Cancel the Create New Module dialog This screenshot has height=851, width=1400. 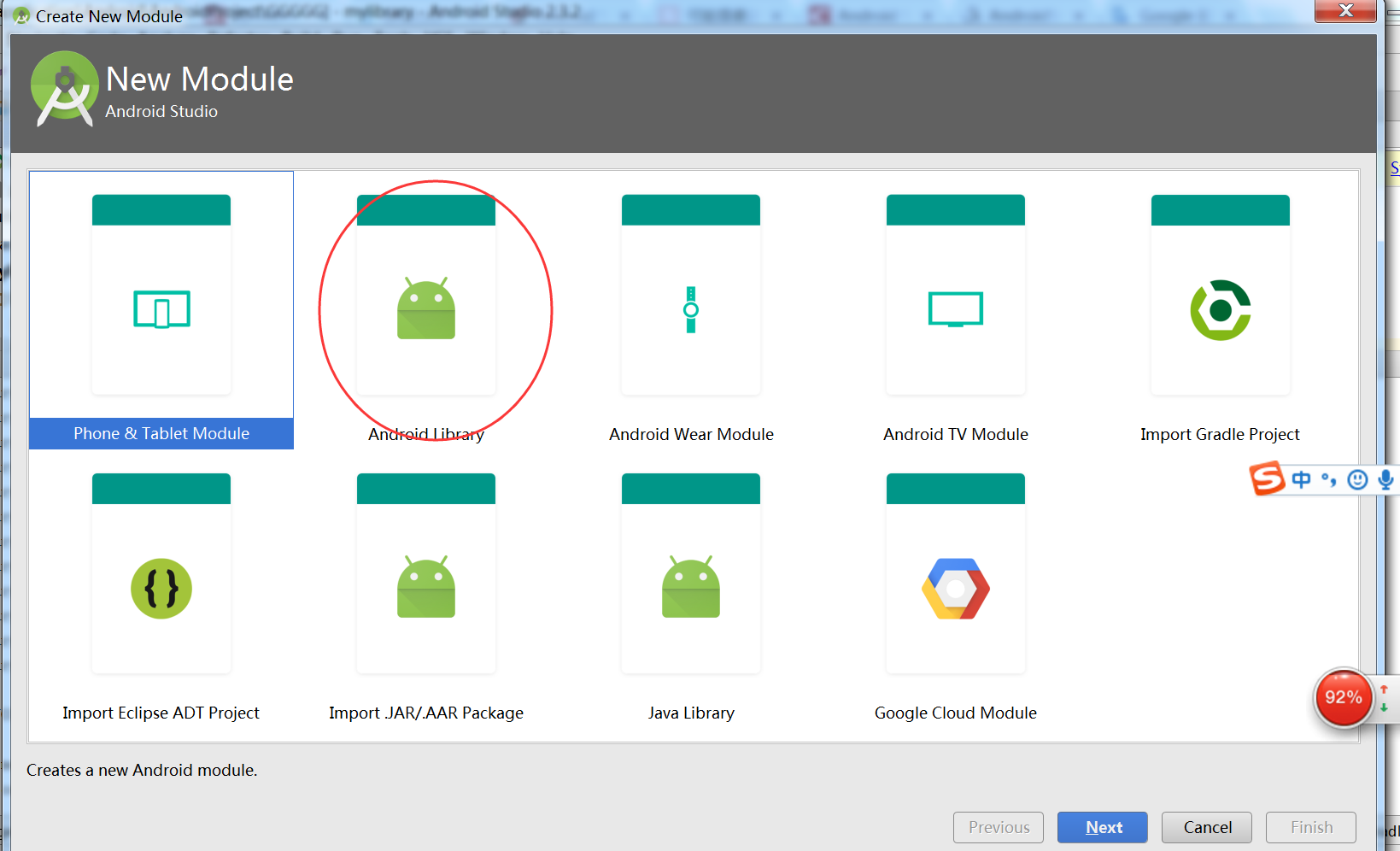[x=1206, y=827]
